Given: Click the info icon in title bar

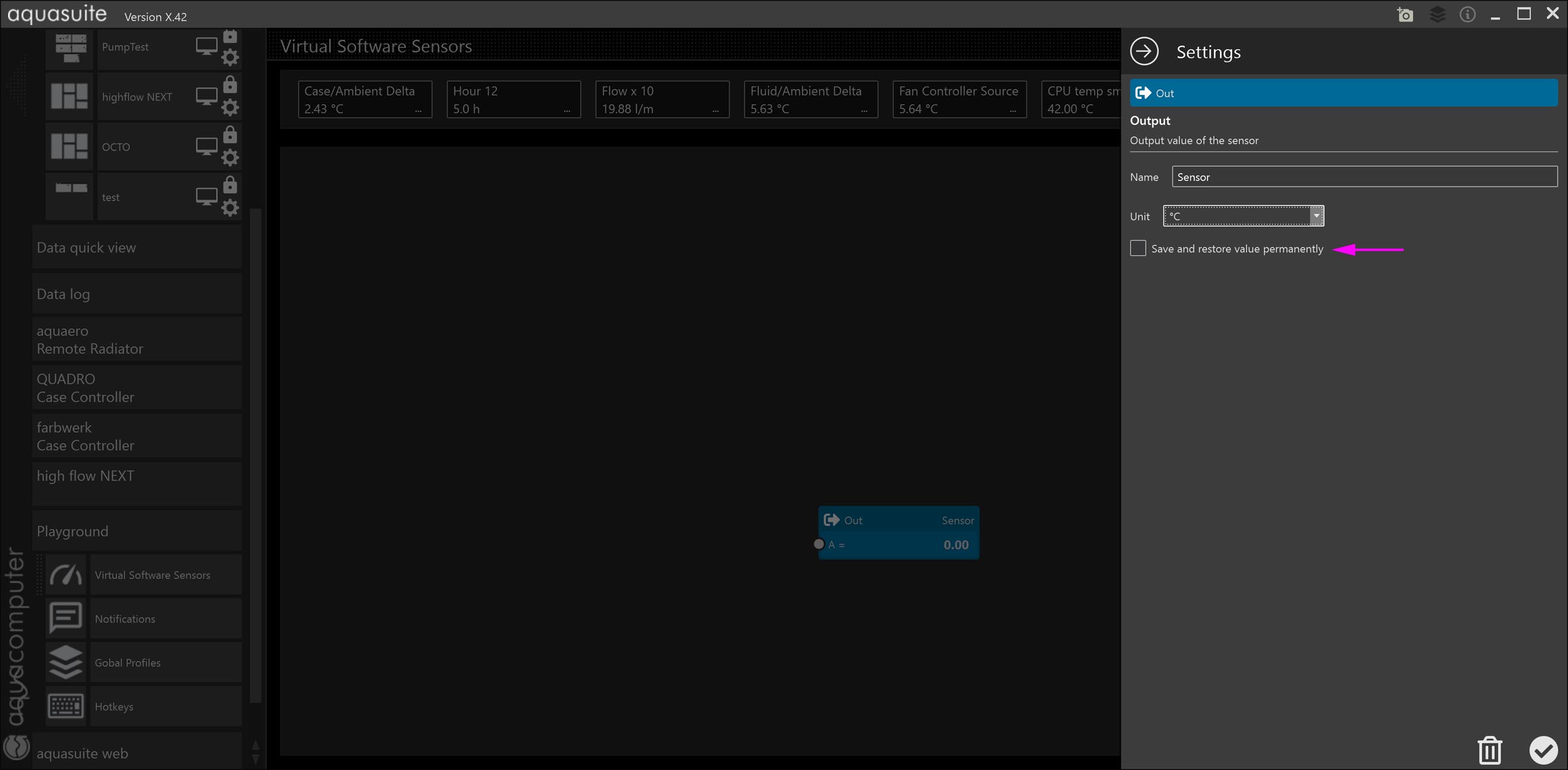Looking at the screenshot, I should (x=1468, y=14).
